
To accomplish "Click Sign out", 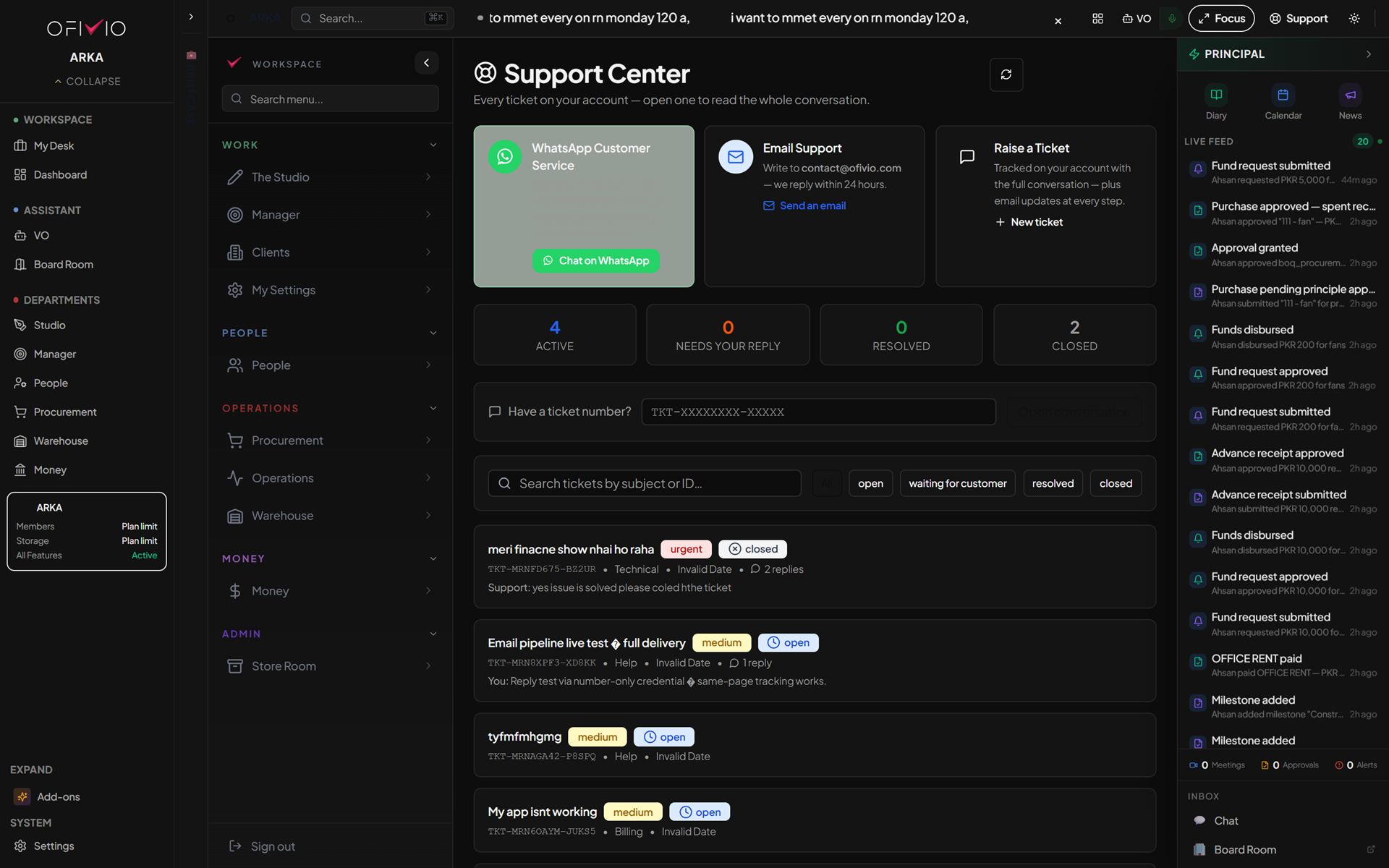I will tap(262, 846).
